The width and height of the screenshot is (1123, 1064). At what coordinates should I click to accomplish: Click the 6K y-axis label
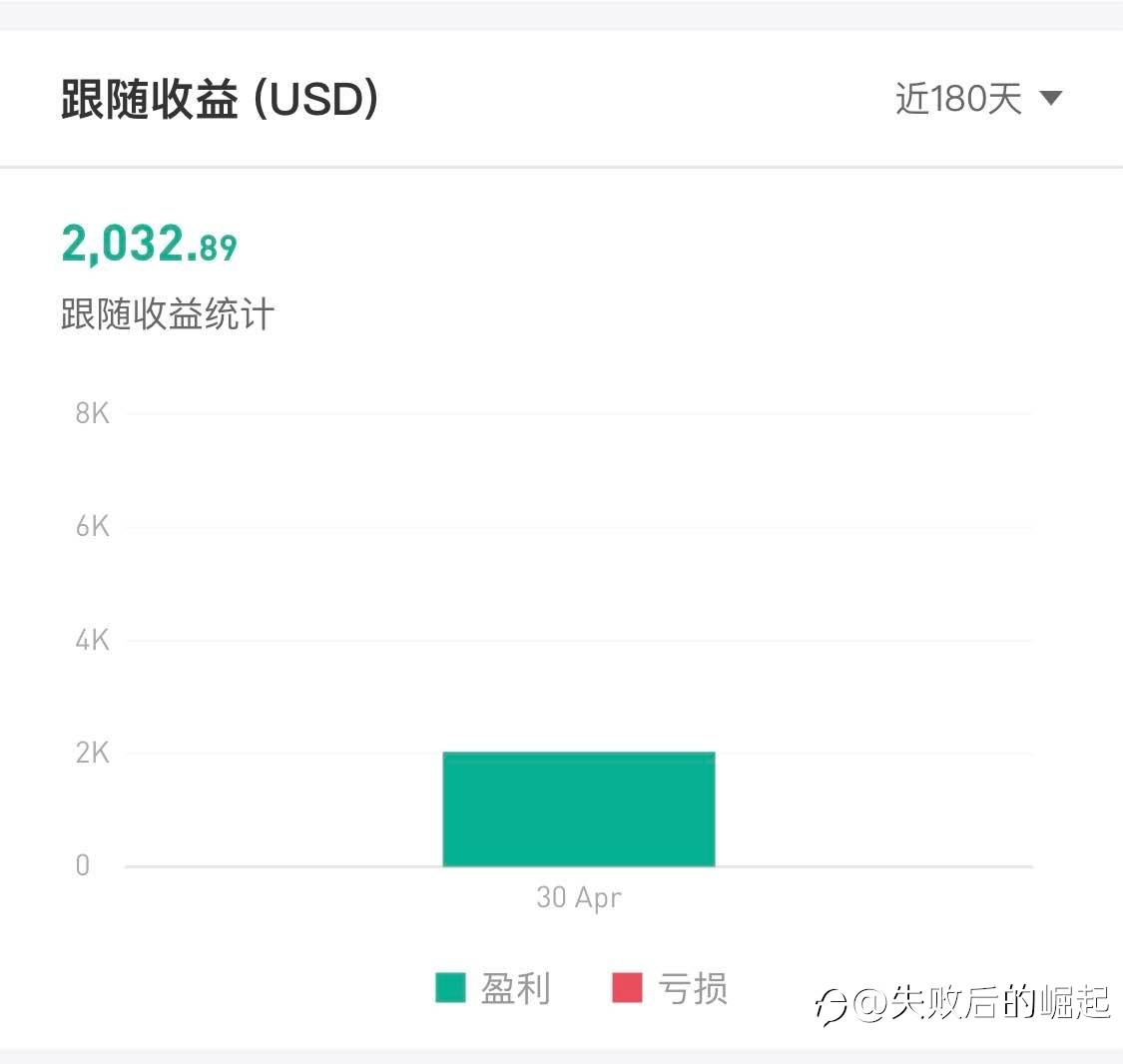point(92,527)
